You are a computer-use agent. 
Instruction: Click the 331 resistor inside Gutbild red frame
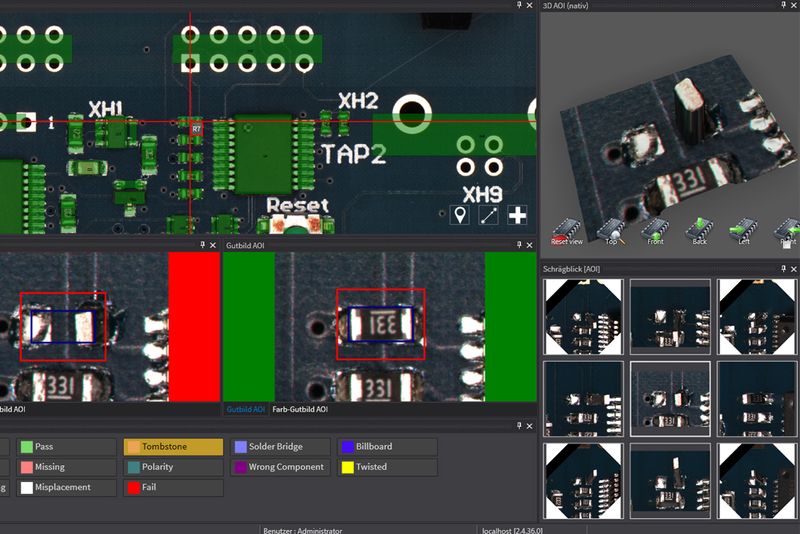pos(381,324)
